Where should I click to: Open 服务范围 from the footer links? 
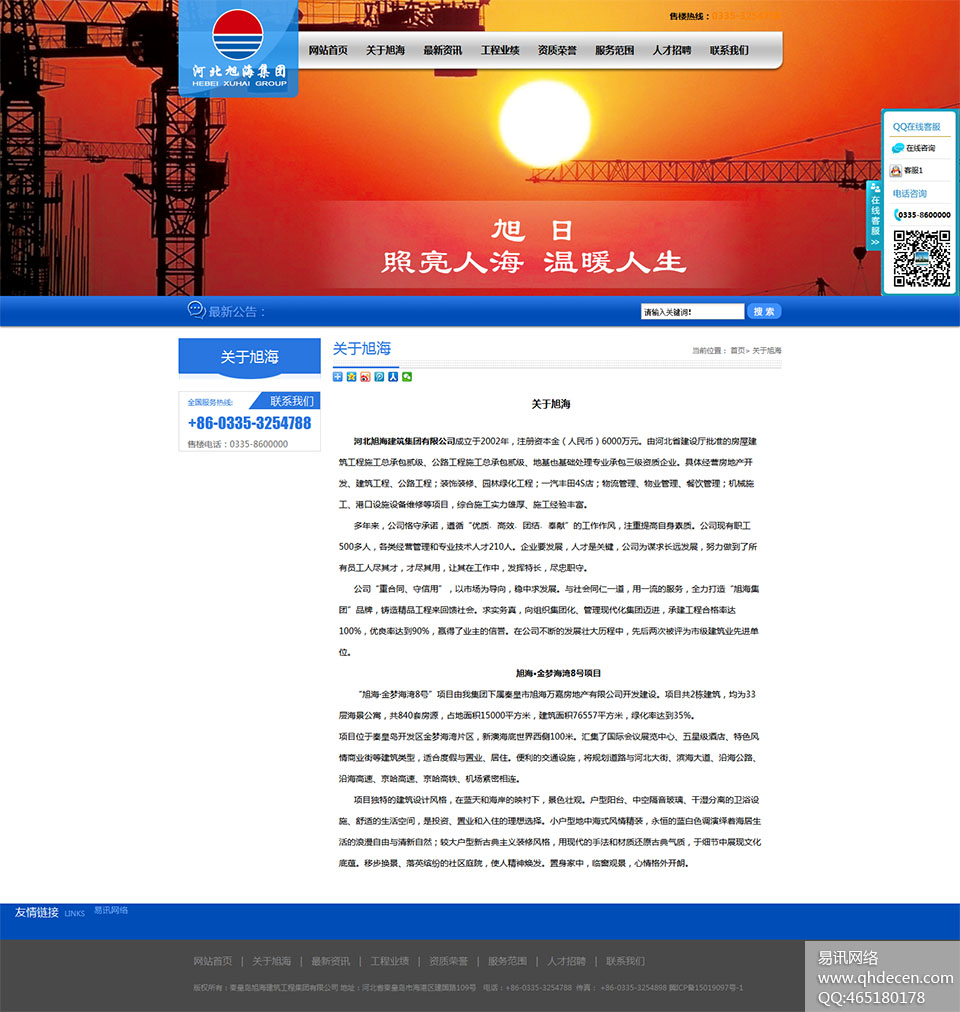tap(506, 960)
